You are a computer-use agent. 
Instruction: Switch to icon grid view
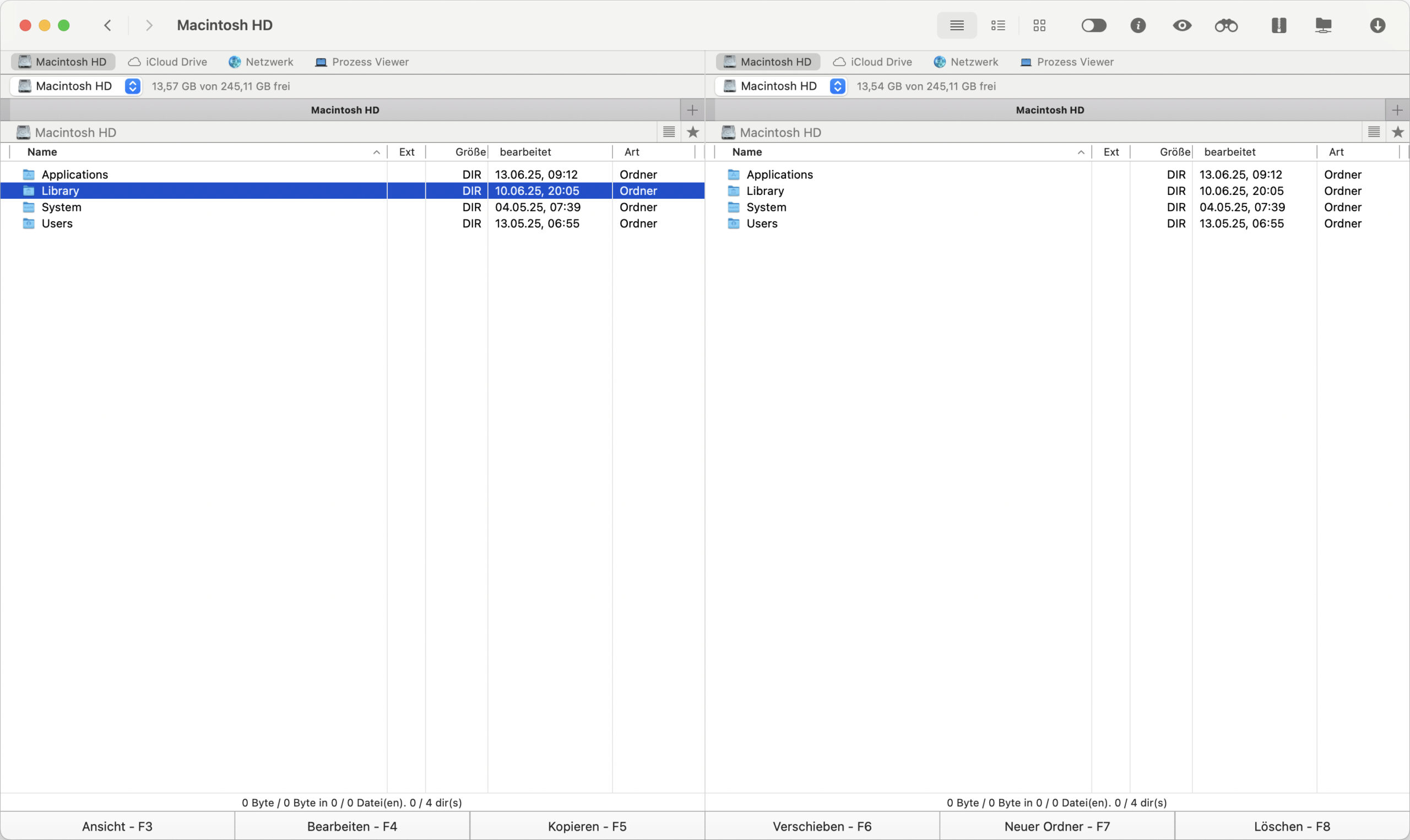point(1039,25)
